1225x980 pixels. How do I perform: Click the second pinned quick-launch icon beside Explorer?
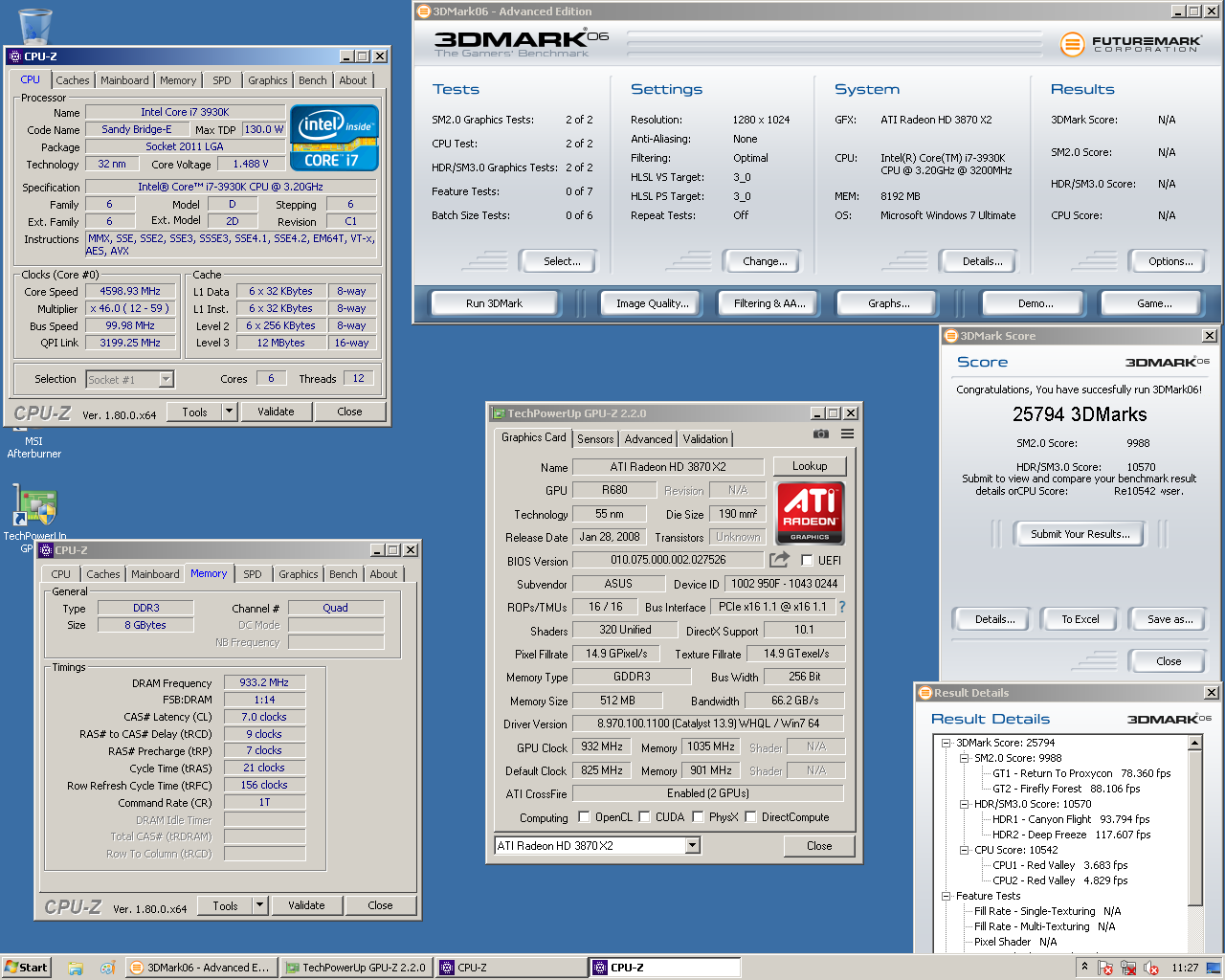(107, 968)
